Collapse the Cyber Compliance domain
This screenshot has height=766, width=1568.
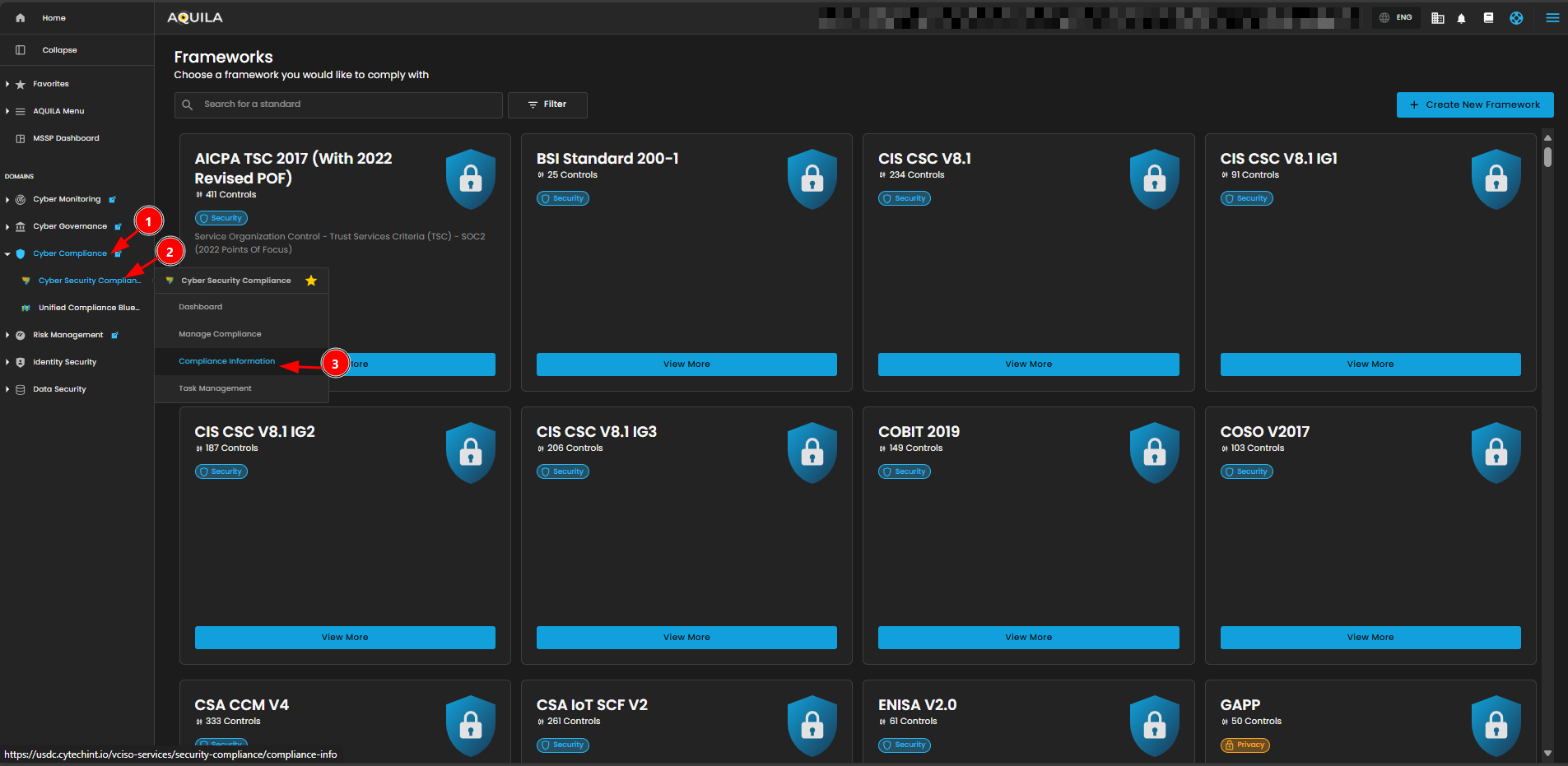(x=7, y=253)
